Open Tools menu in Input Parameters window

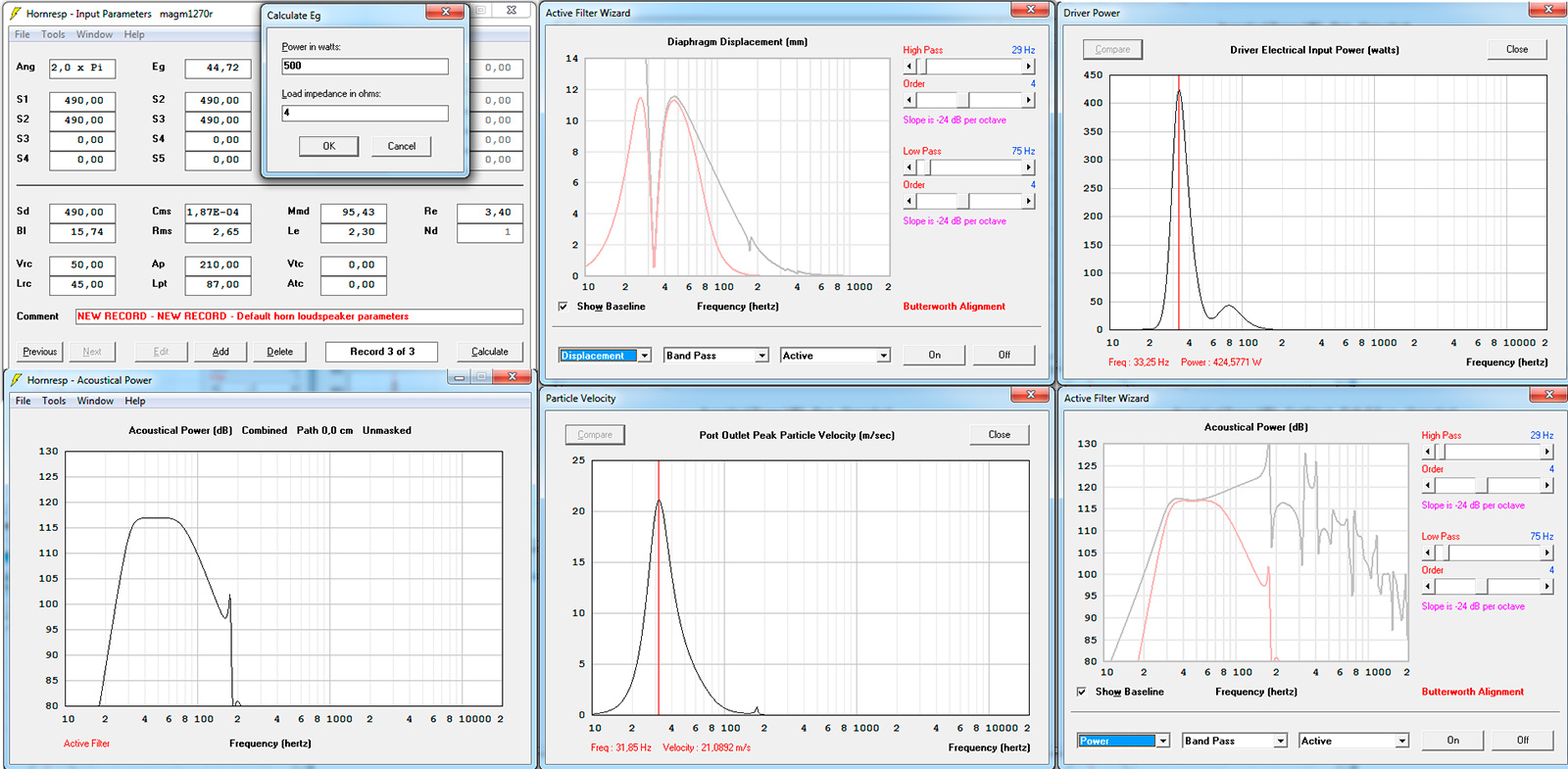[x=53, y=34]
